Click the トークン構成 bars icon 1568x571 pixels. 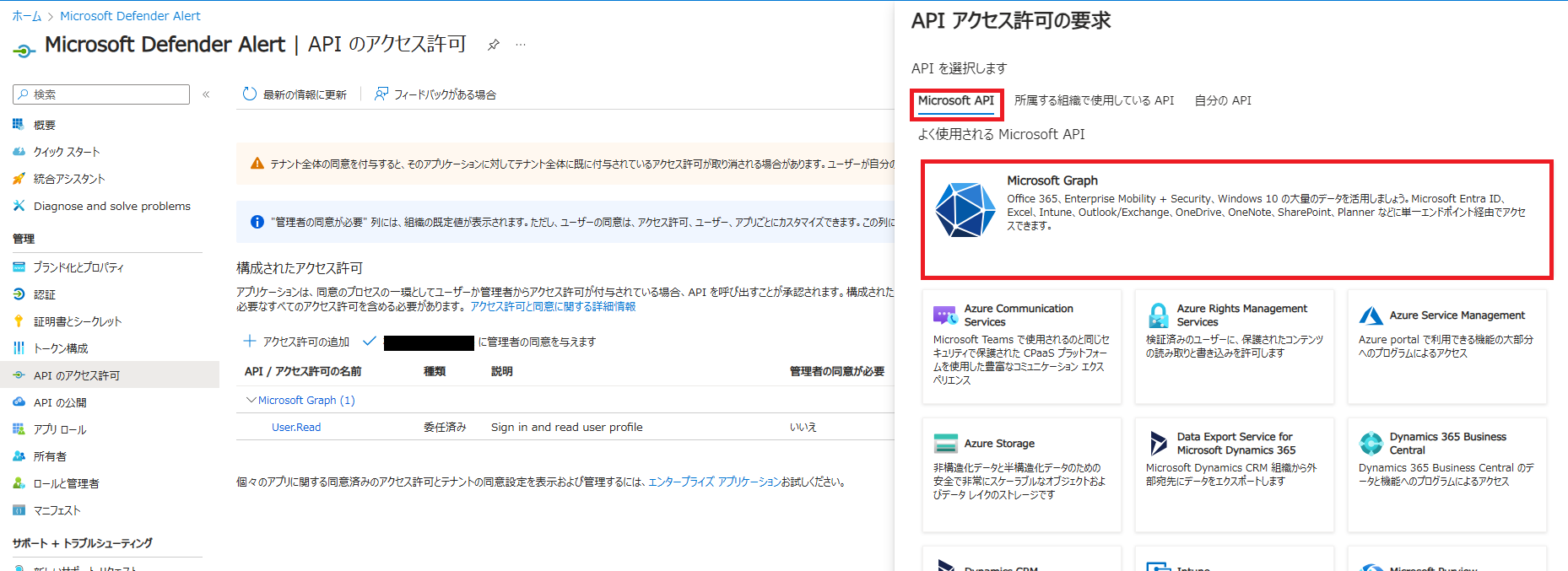point(19,348)
